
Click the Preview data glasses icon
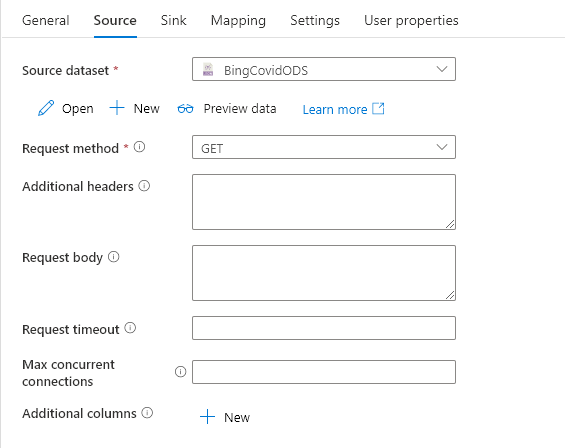pyautogui.click(x=186, y=108)
